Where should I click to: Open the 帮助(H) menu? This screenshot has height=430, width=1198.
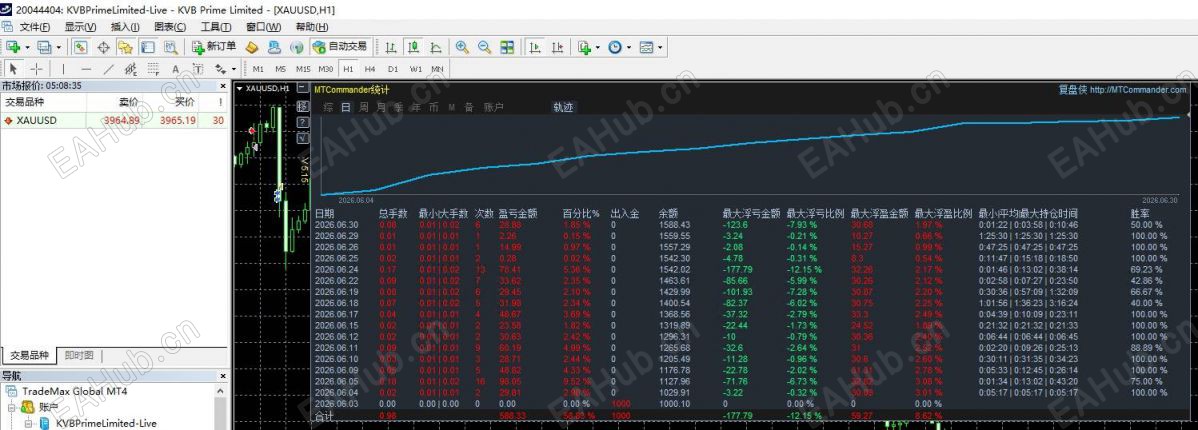point(312,27)
